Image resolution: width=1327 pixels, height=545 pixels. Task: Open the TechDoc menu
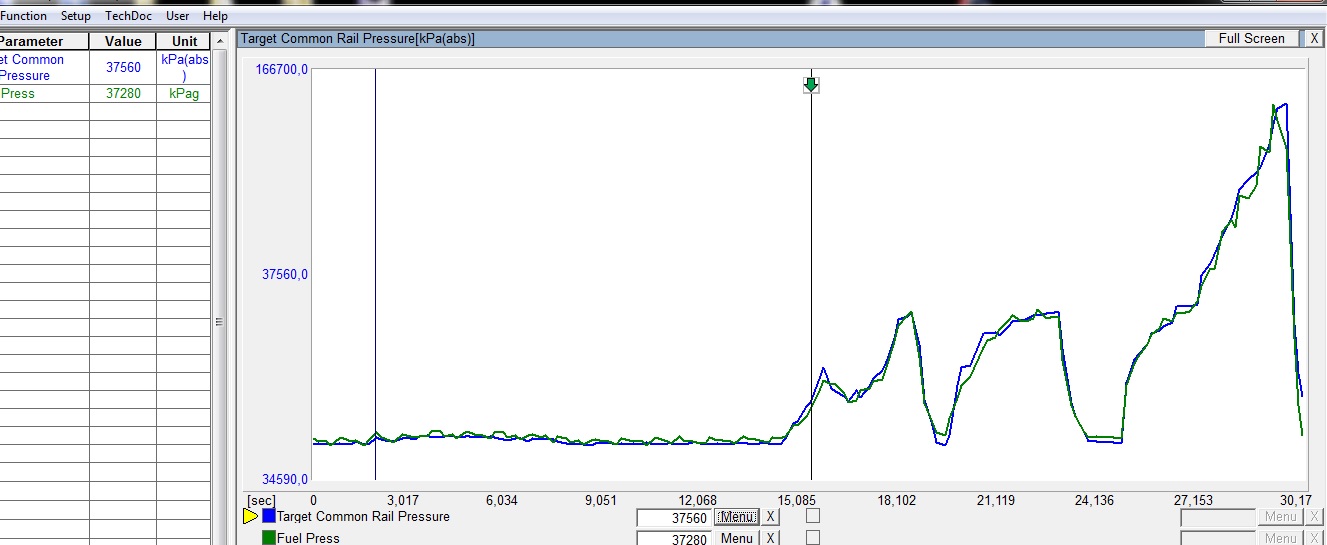point(128,16)
